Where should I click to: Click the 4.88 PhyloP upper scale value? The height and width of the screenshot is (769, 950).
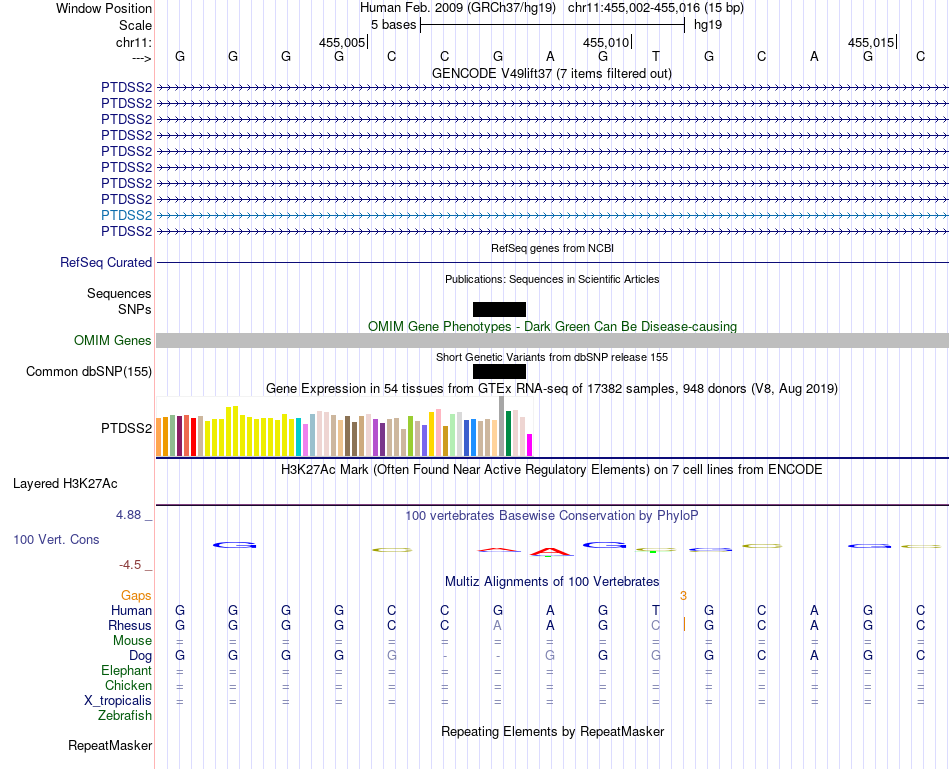point(128,514)
